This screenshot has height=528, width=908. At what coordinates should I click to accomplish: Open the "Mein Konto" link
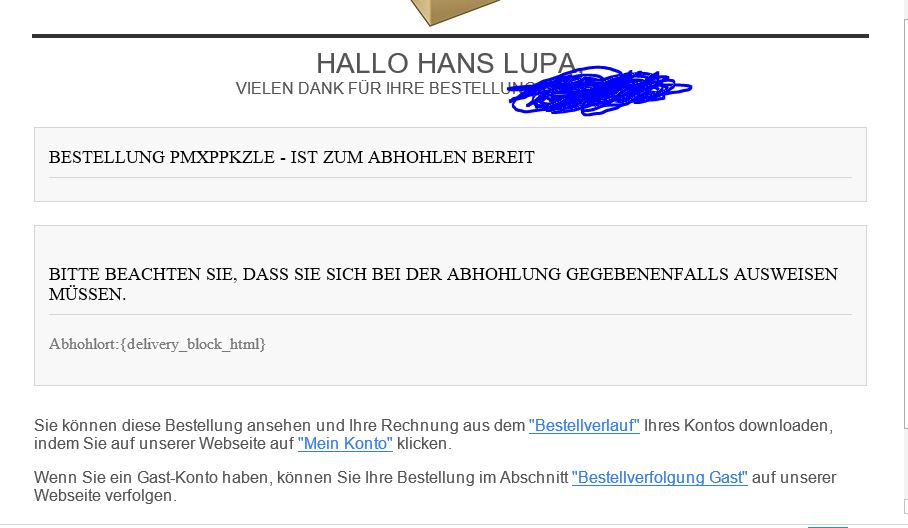pos(345,443)
